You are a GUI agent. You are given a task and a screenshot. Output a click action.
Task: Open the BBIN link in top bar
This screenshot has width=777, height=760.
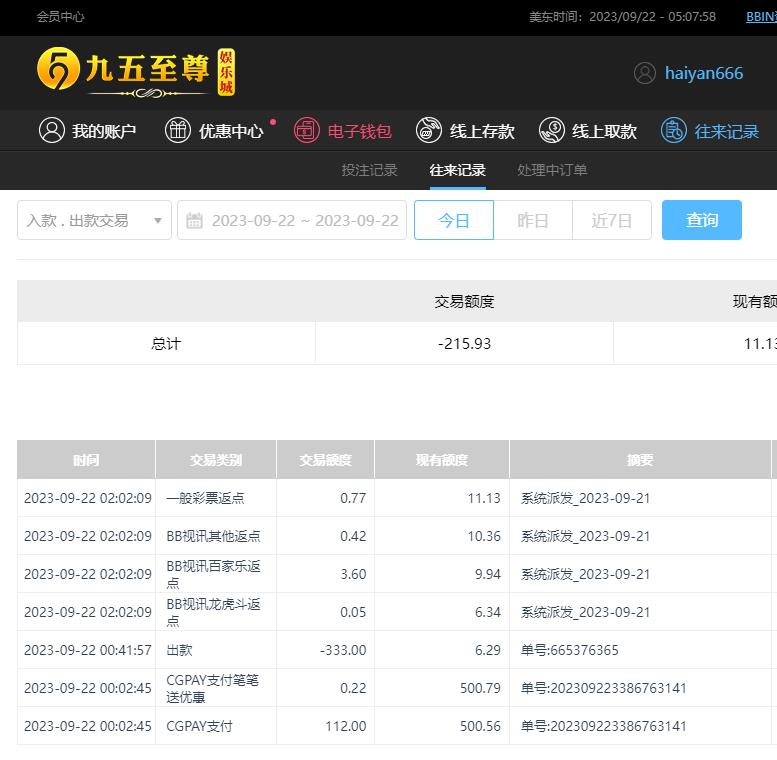[x=760, y=17]
